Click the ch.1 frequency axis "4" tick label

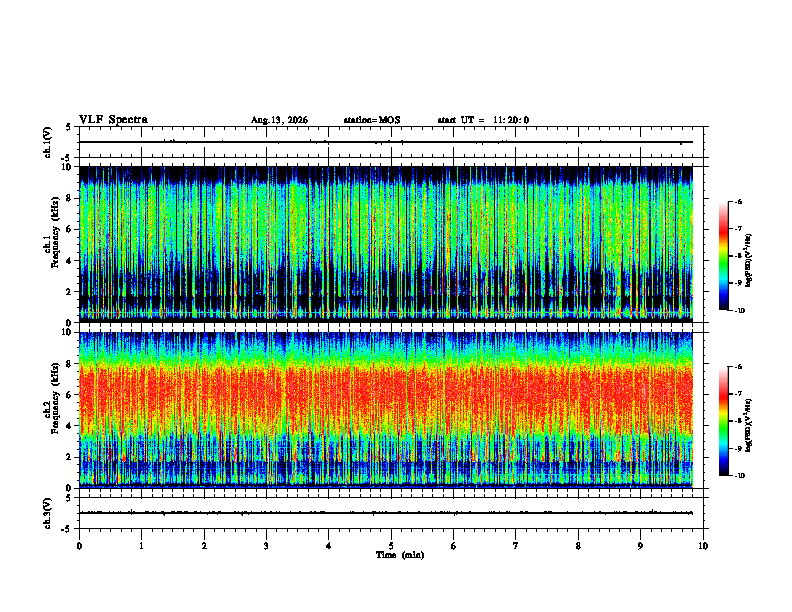70,261
